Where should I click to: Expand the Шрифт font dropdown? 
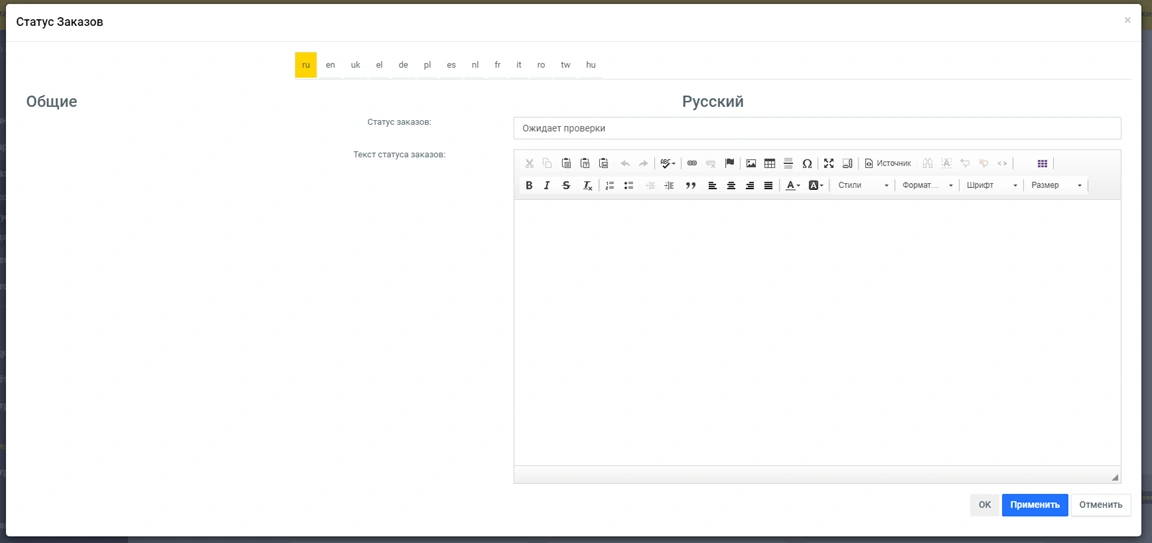pos(991,186)
